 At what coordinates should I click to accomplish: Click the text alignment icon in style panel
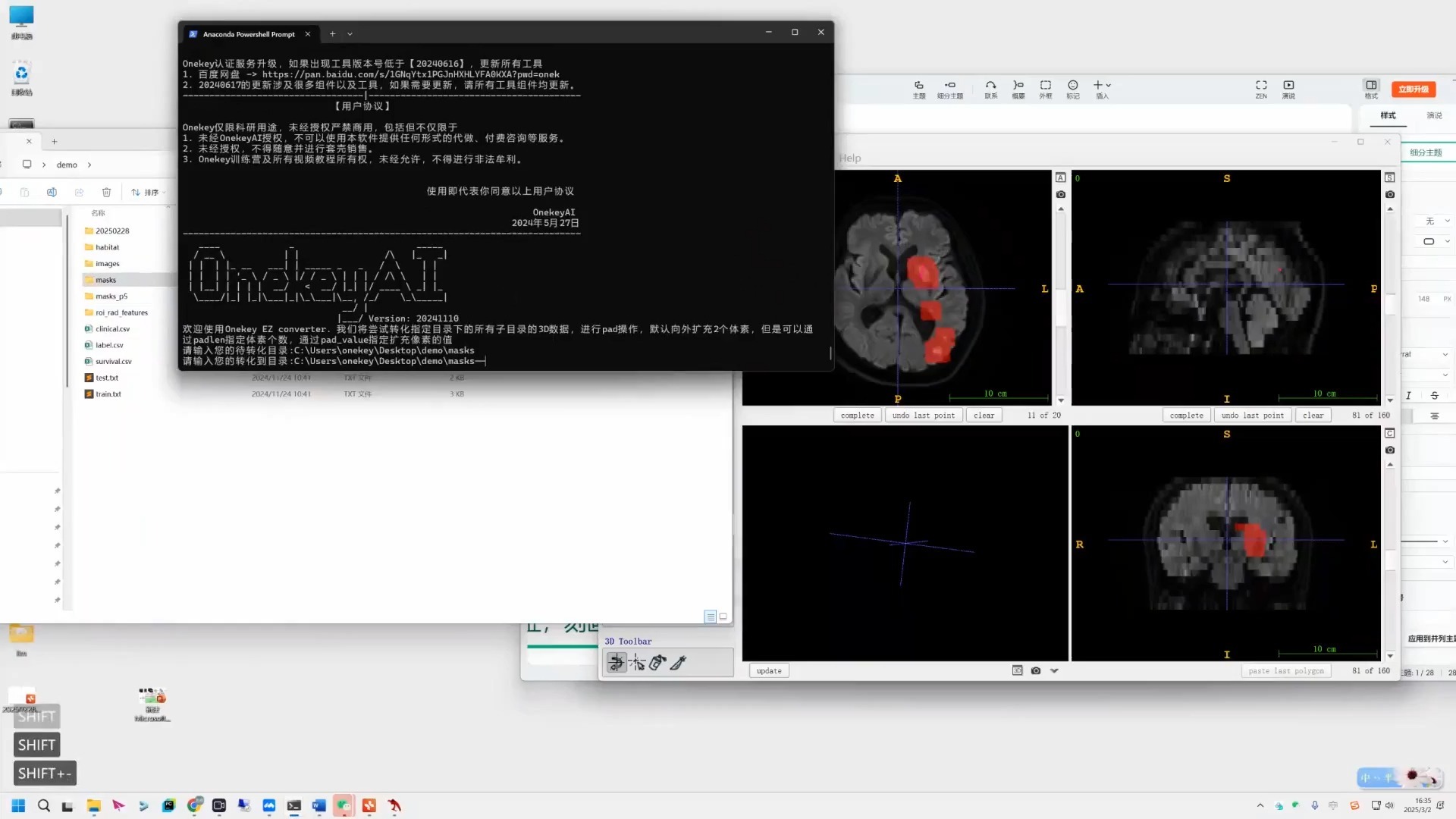tap(1434, 416)
